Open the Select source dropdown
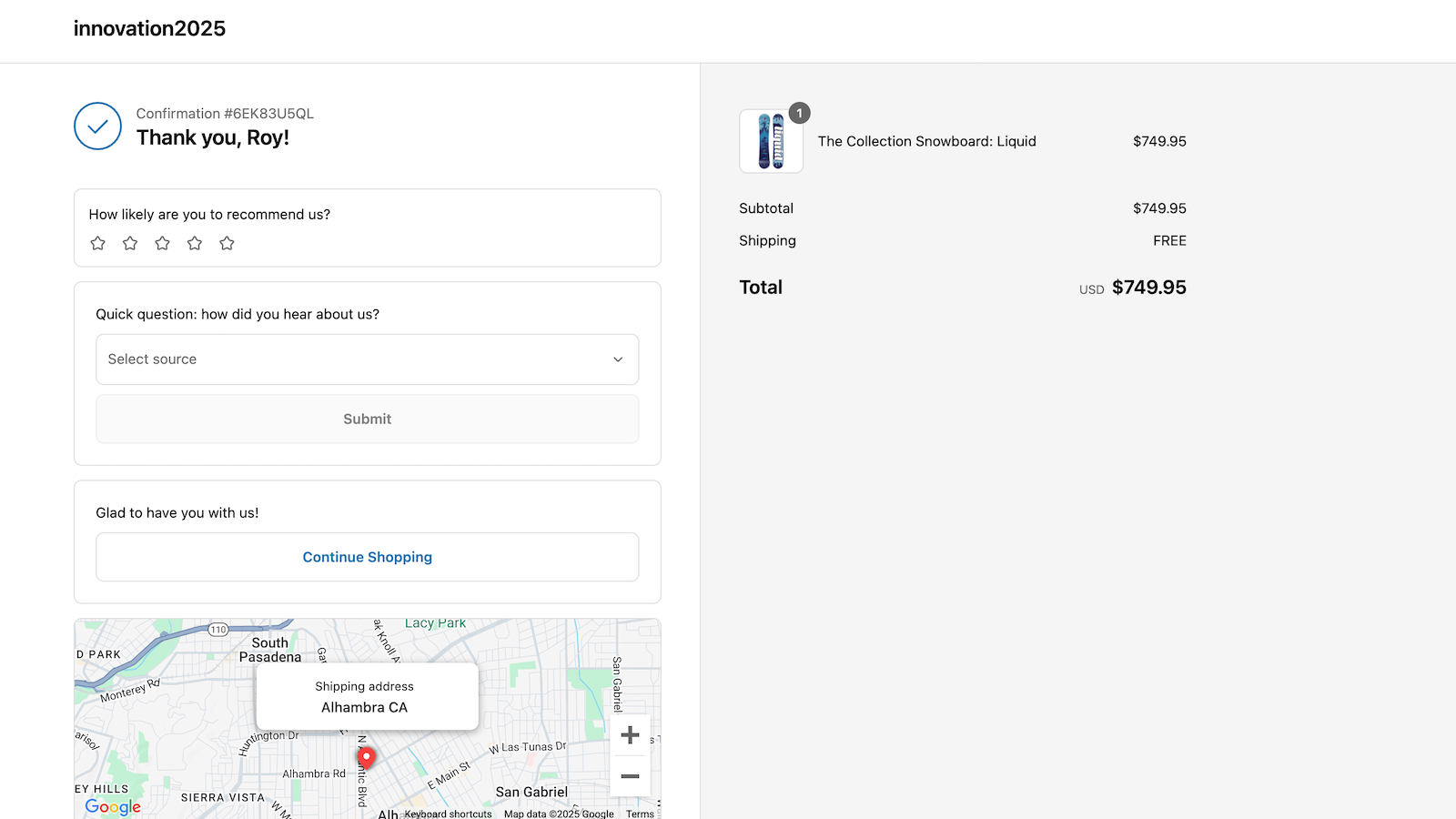This screenshot has width=1456, height=819. coord(367,359)
